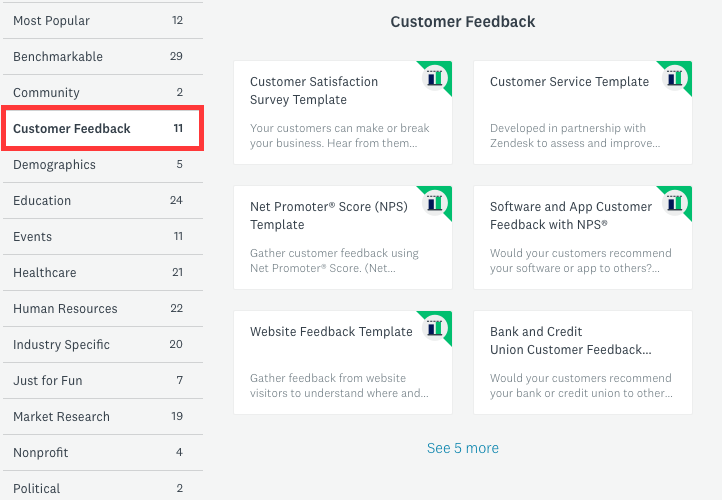The height and width of the screenshot is (500, 722).
Task: Select the Customer Feedback category
Action: (x=103, y=128)
